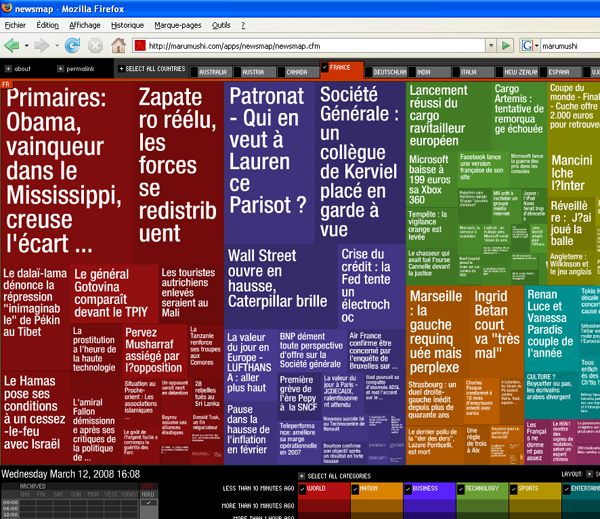Open the search engine selector dropdown
The height and width of the screenshot is (519, 600).
pyautogui.click(x=536, y=46)
